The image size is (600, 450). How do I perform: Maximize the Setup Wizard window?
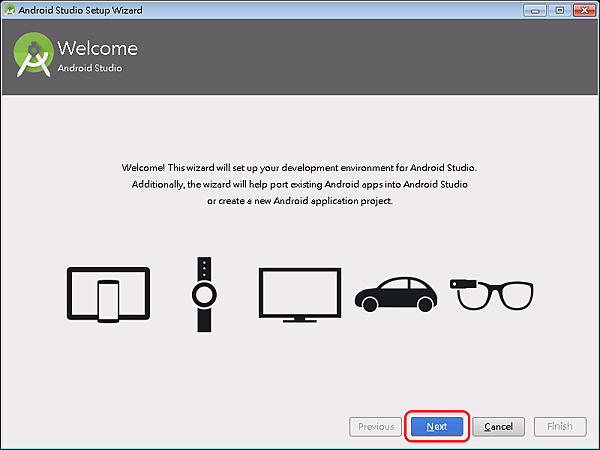[559, 10]
